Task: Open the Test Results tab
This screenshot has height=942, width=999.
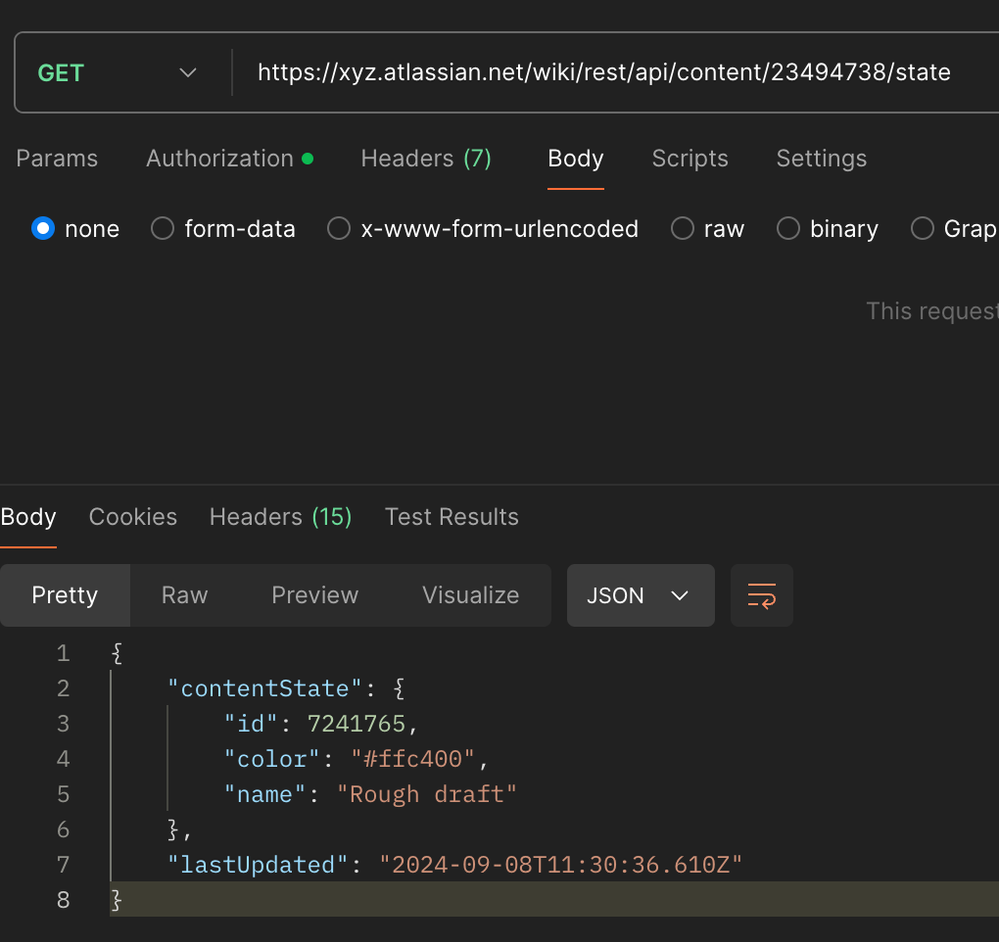Action: 452,517
